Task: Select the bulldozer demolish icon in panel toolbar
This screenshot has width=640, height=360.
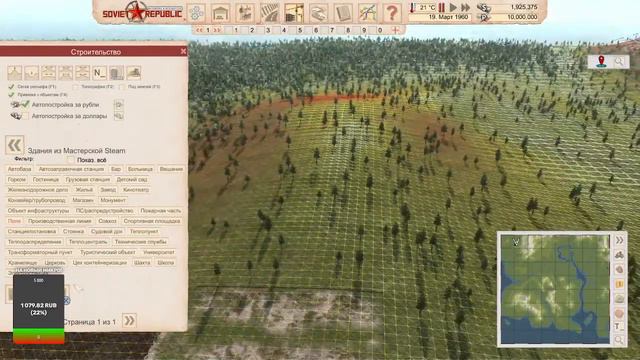Action: pyautogui.click(x=133, y=73)
